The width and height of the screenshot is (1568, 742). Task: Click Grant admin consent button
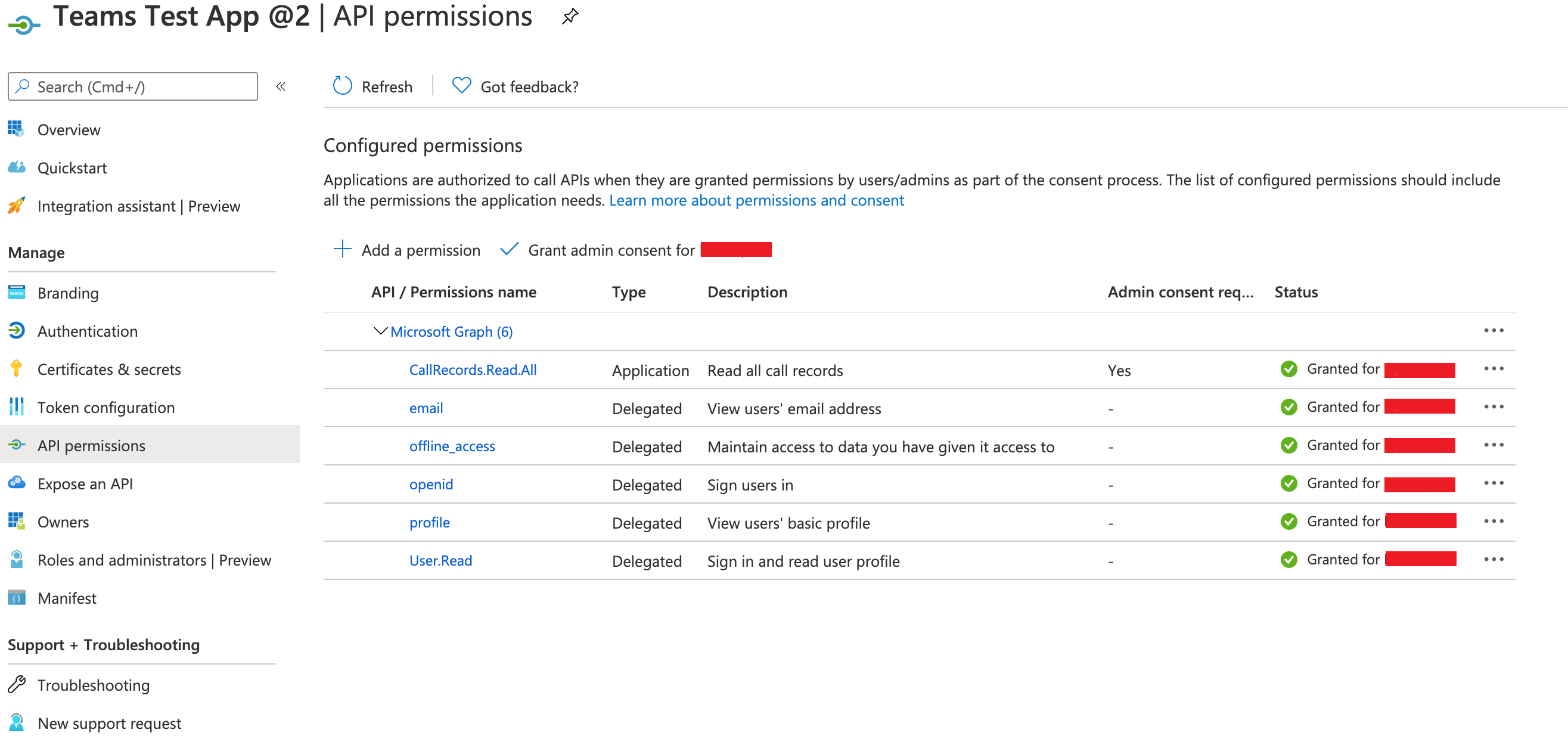(610, 250)
